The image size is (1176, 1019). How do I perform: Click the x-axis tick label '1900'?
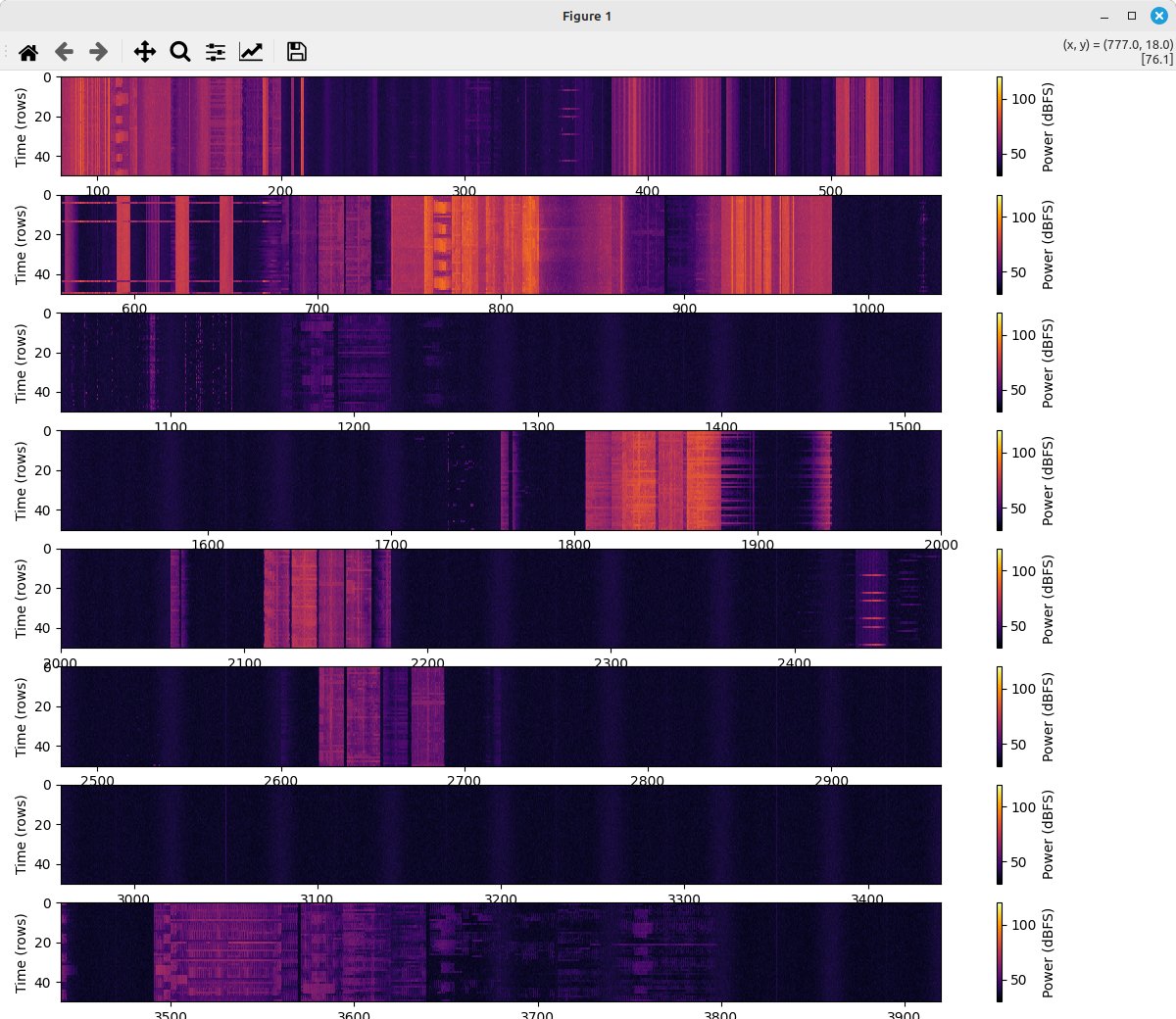point(758,545)
